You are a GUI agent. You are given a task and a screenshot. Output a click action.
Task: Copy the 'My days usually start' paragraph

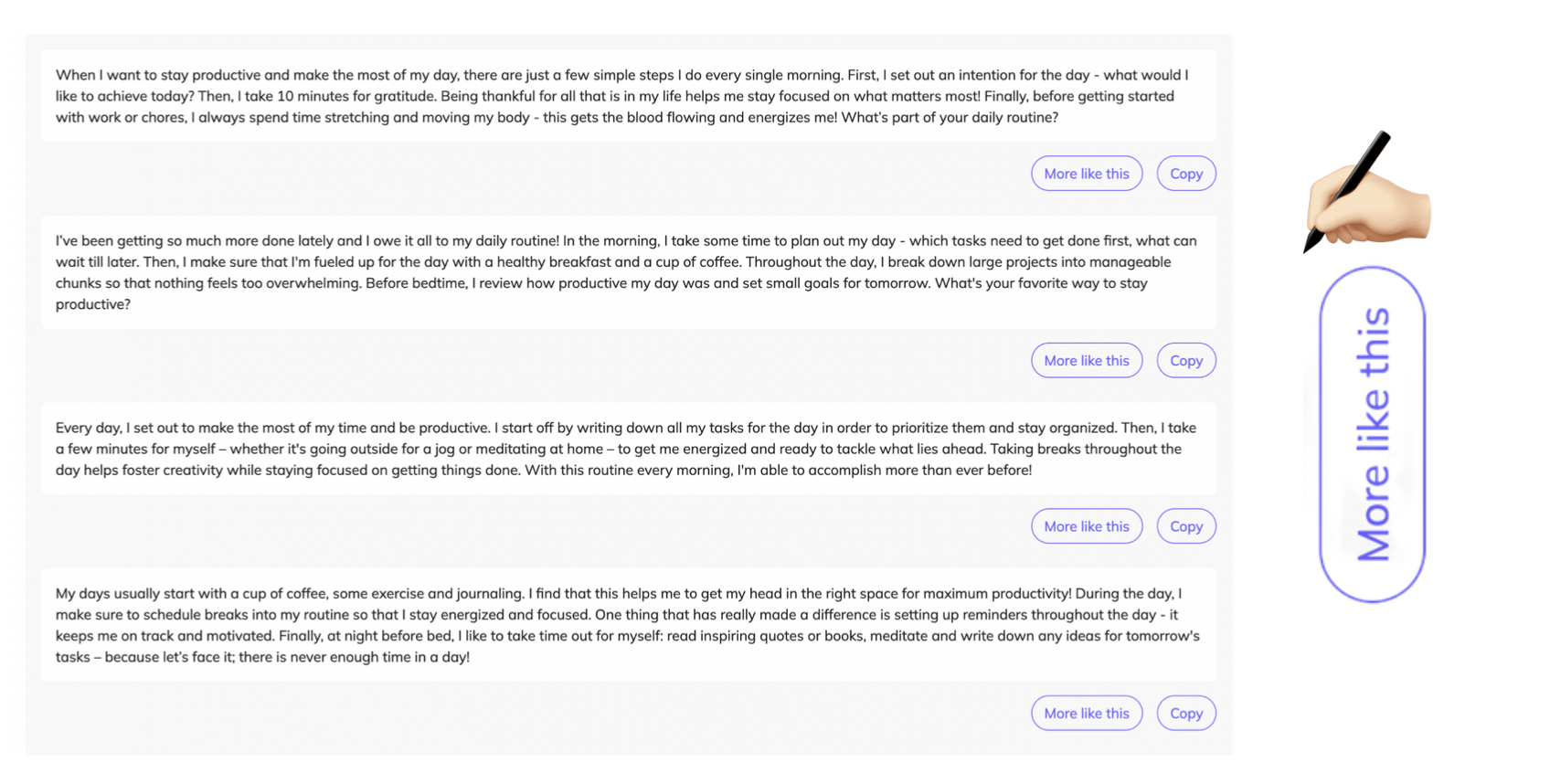pos(1186,713)
